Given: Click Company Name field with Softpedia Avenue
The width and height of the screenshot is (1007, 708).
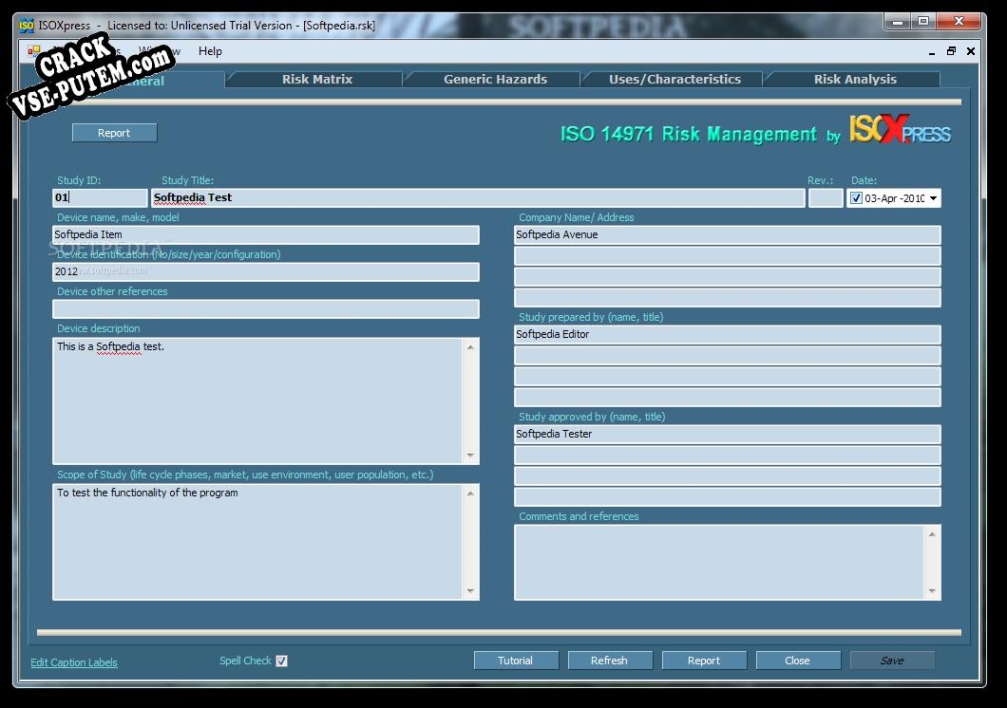Looking at the screenshot, I should pos(728,235).
